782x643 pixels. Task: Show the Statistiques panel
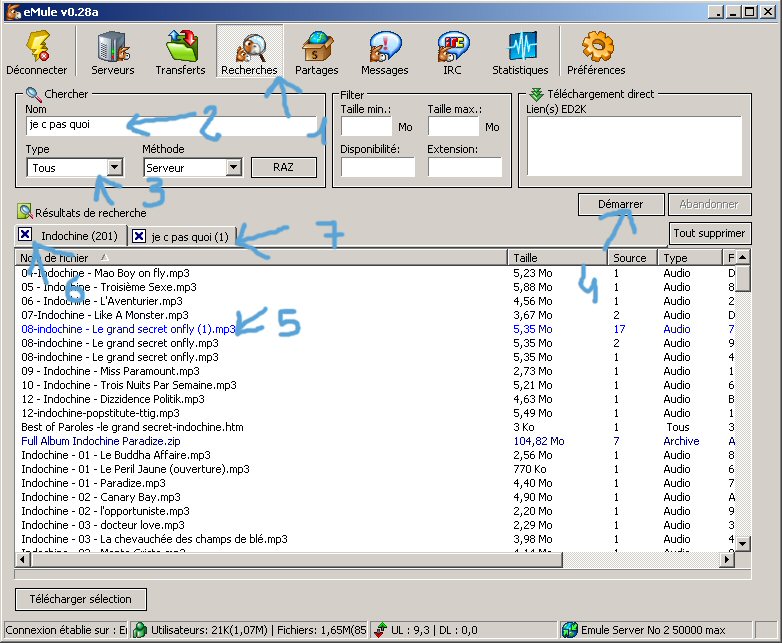(x=520, y=52)
